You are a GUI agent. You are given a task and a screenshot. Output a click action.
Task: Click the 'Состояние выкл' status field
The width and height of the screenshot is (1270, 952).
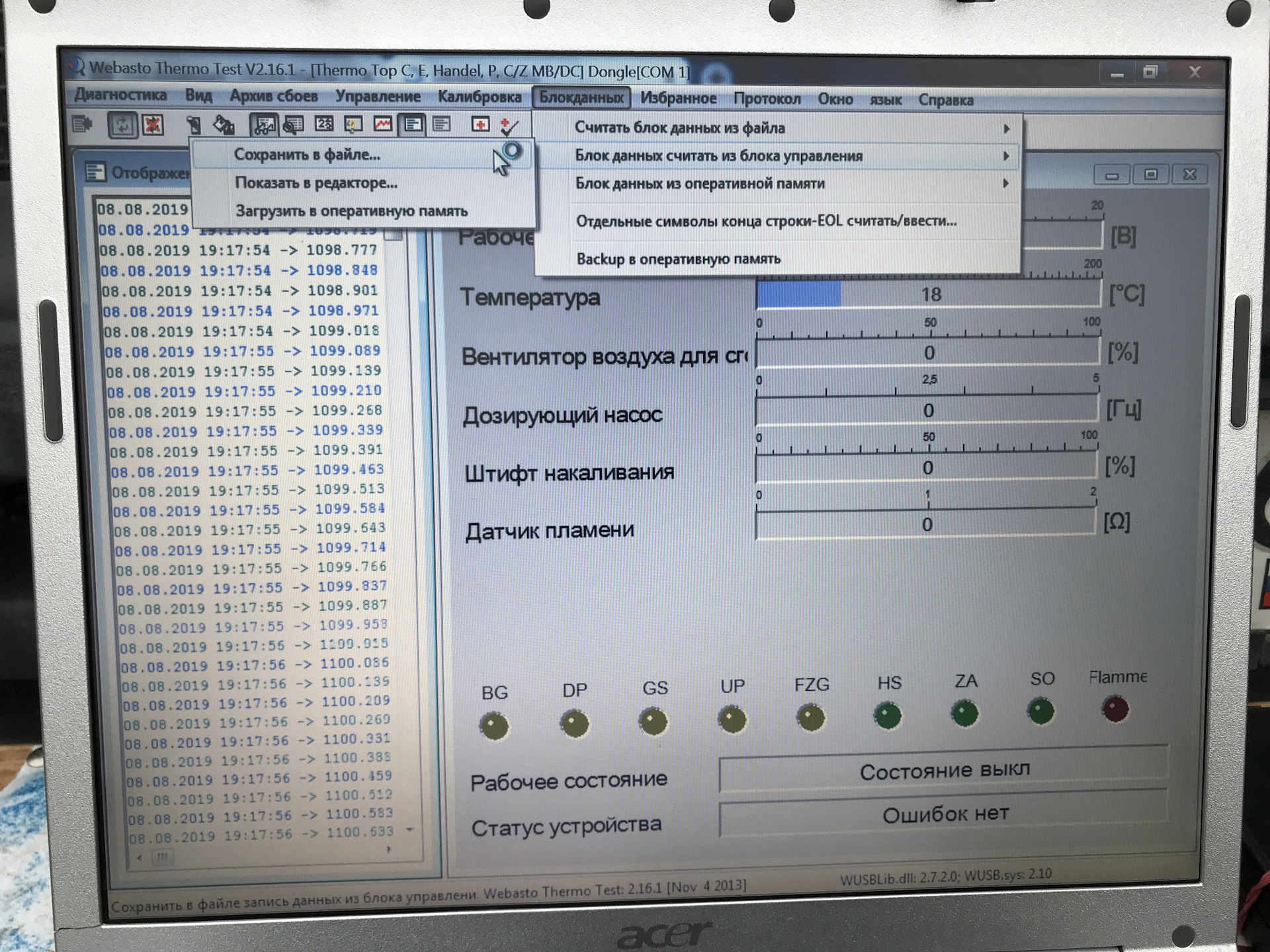(944, 770)
